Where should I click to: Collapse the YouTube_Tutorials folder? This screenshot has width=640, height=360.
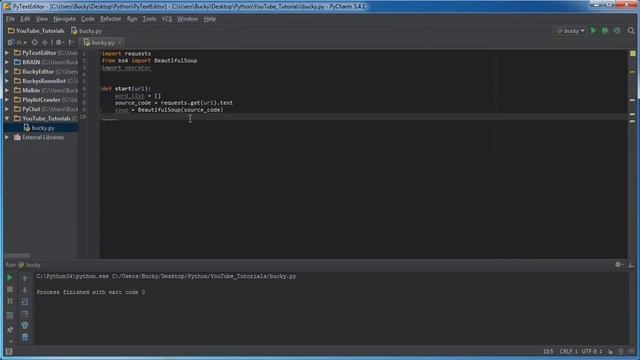tap(7, 118)
